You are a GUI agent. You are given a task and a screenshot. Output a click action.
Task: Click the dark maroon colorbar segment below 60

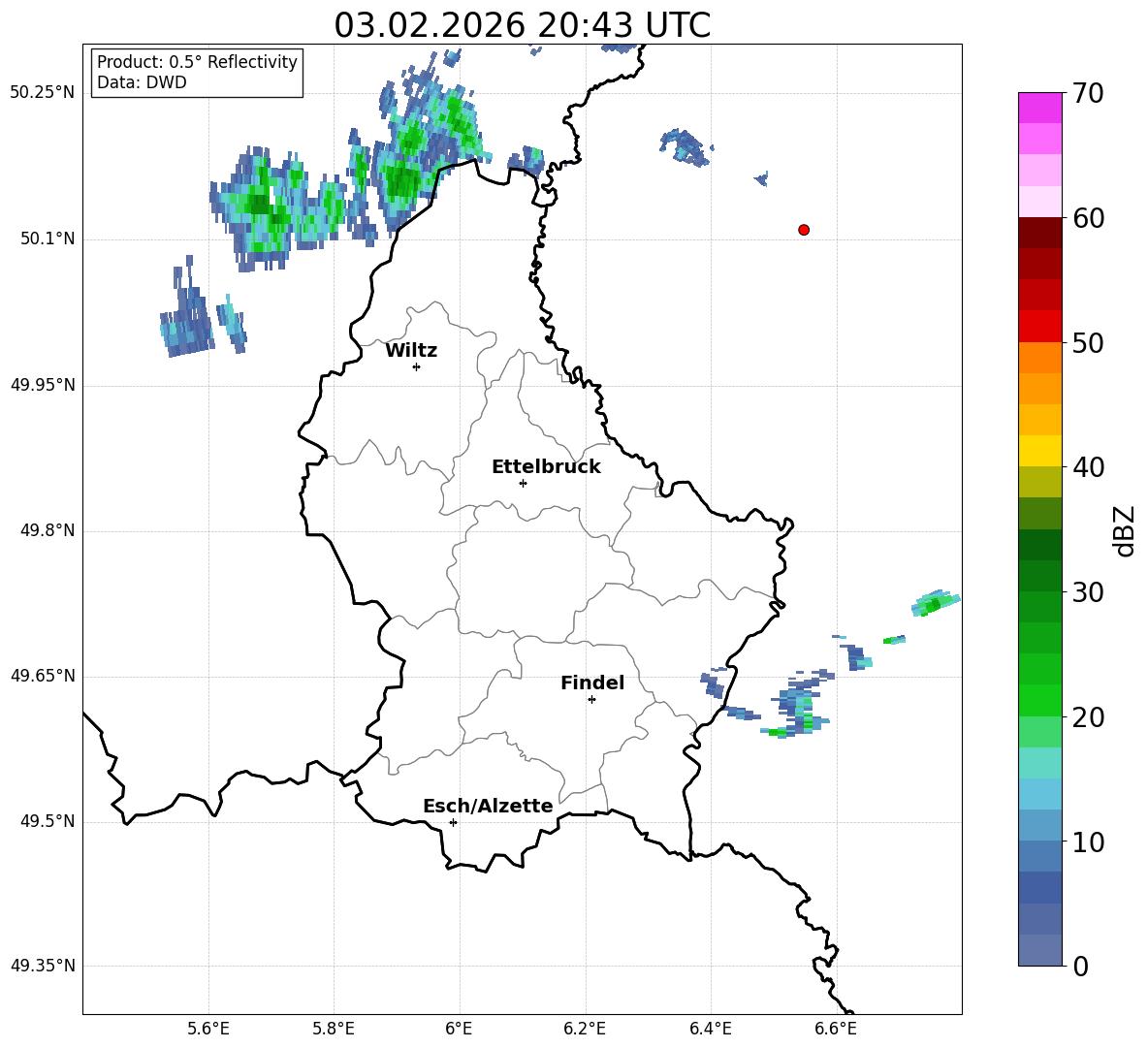pos(1040,233)
